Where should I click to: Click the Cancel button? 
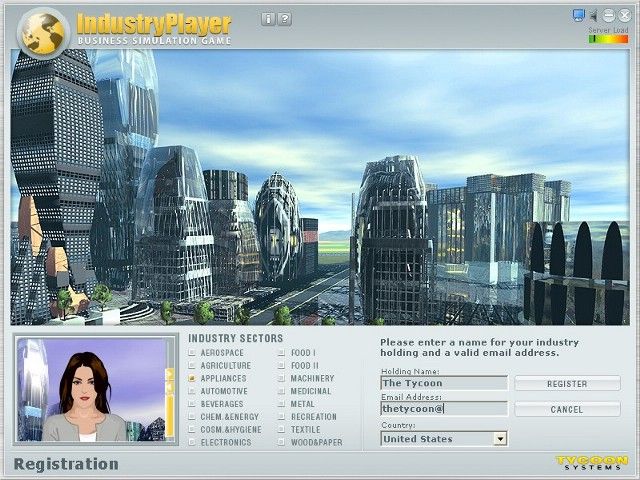(x=566, y=409)
